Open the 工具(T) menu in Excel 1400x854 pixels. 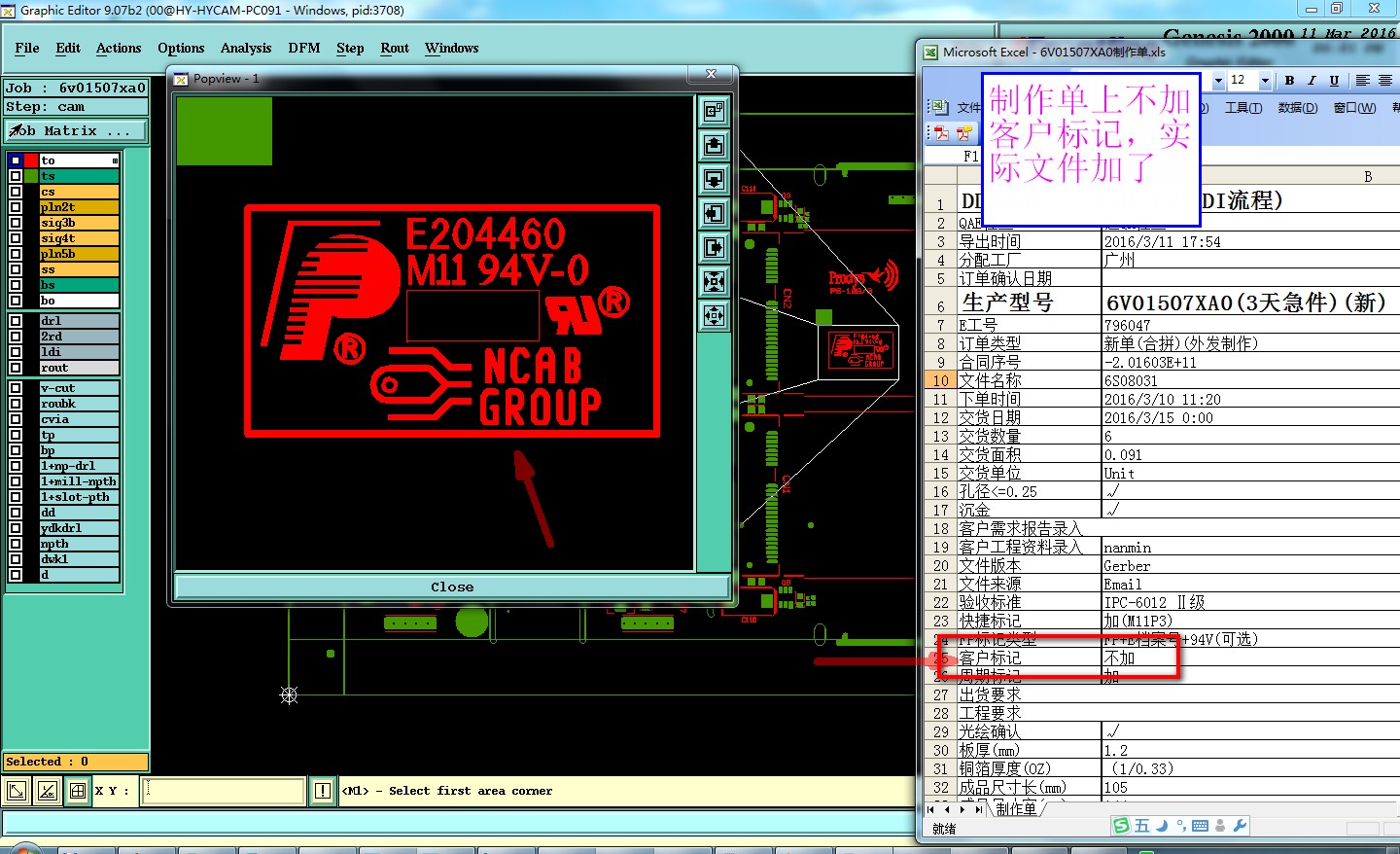[1243, 108]
